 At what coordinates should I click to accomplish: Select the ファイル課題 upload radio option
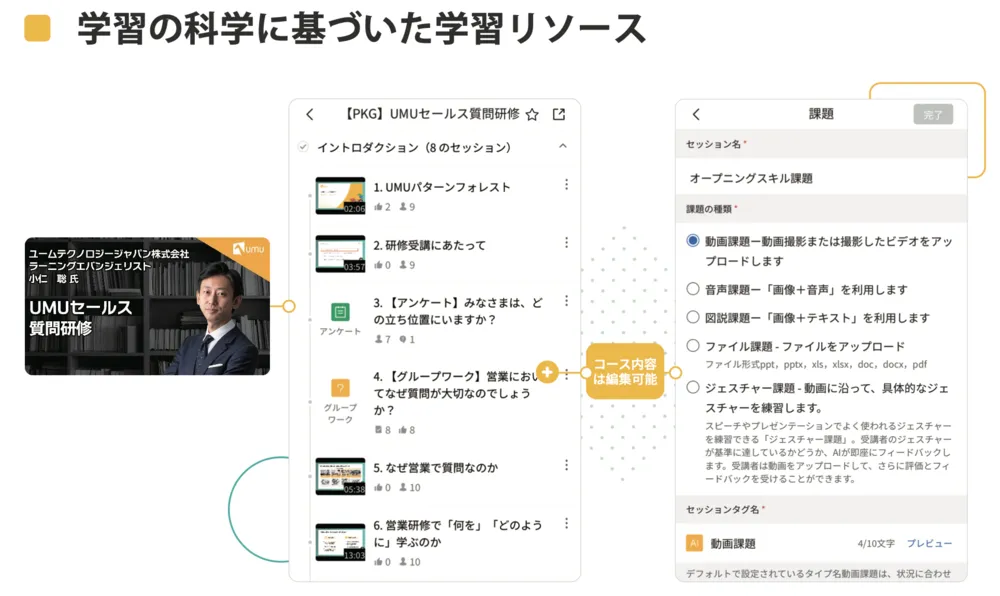[693, 346]
